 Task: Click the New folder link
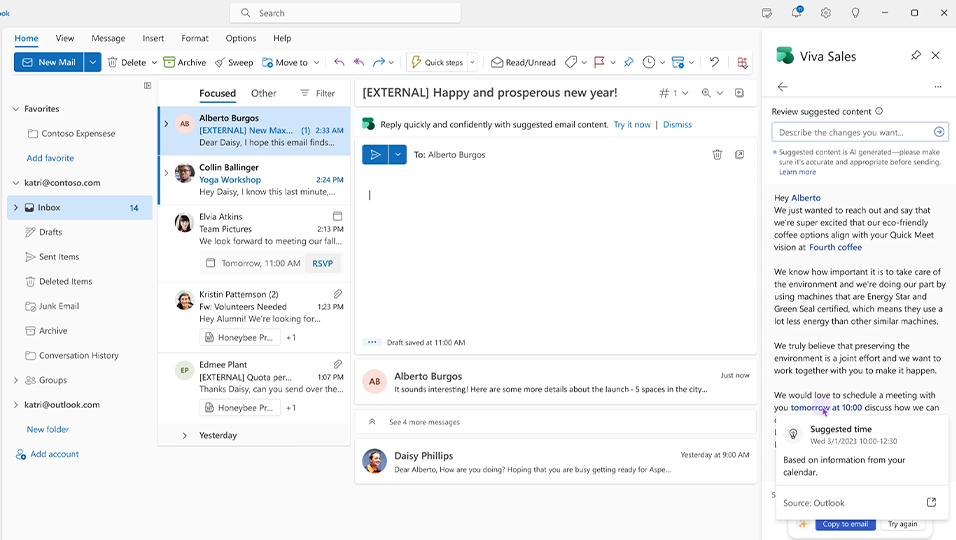click(48, 429)
